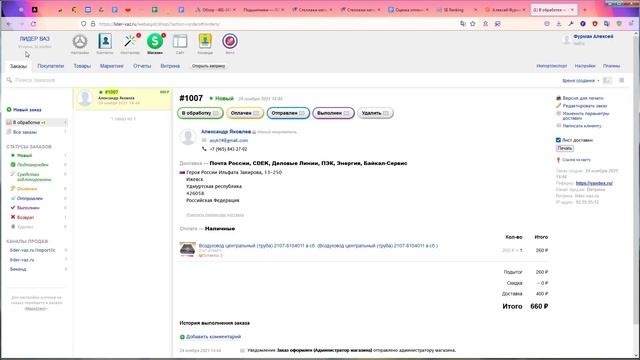
Task: Toggle the Лист доставки checkbox
Action: (558, 140)
